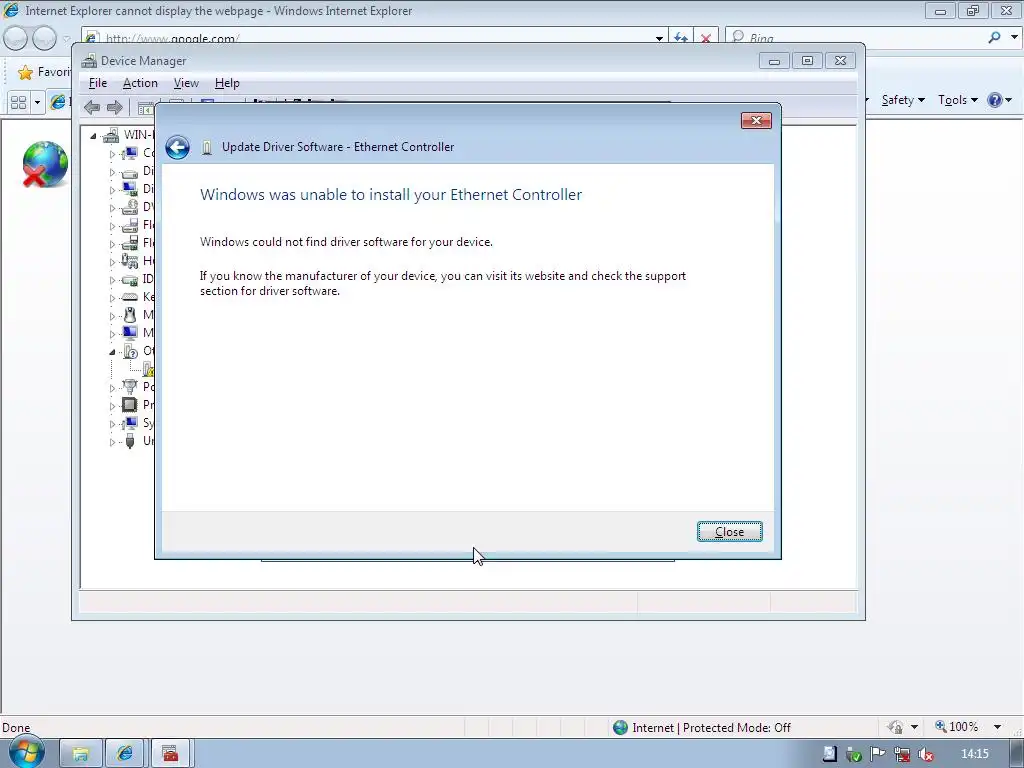Open the Action menu in Device Manager
1024x768 pixels.
(140, 83)
